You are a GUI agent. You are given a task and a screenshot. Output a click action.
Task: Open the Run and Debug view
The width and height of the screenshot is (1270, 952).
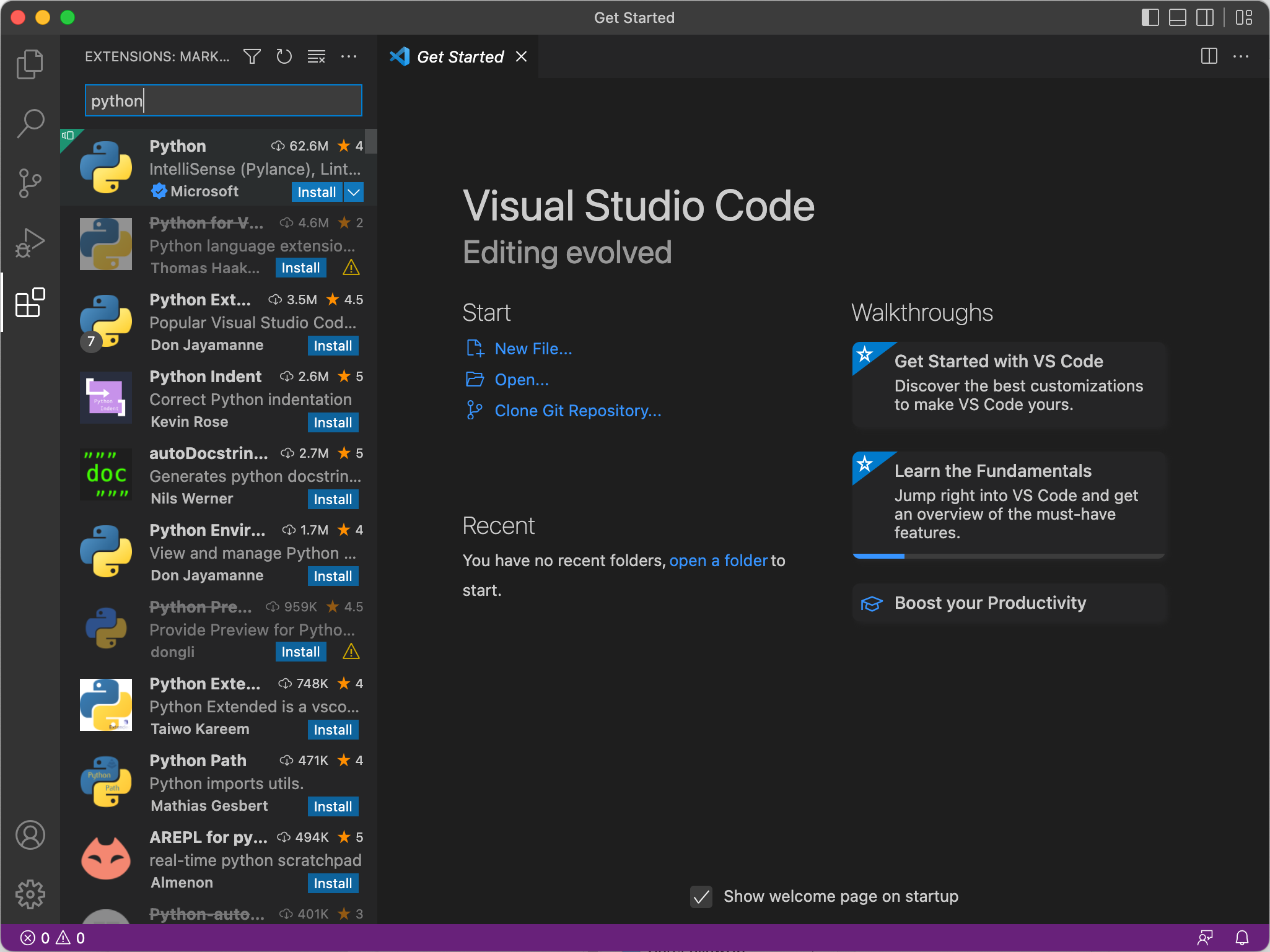(x=30, y=243)
